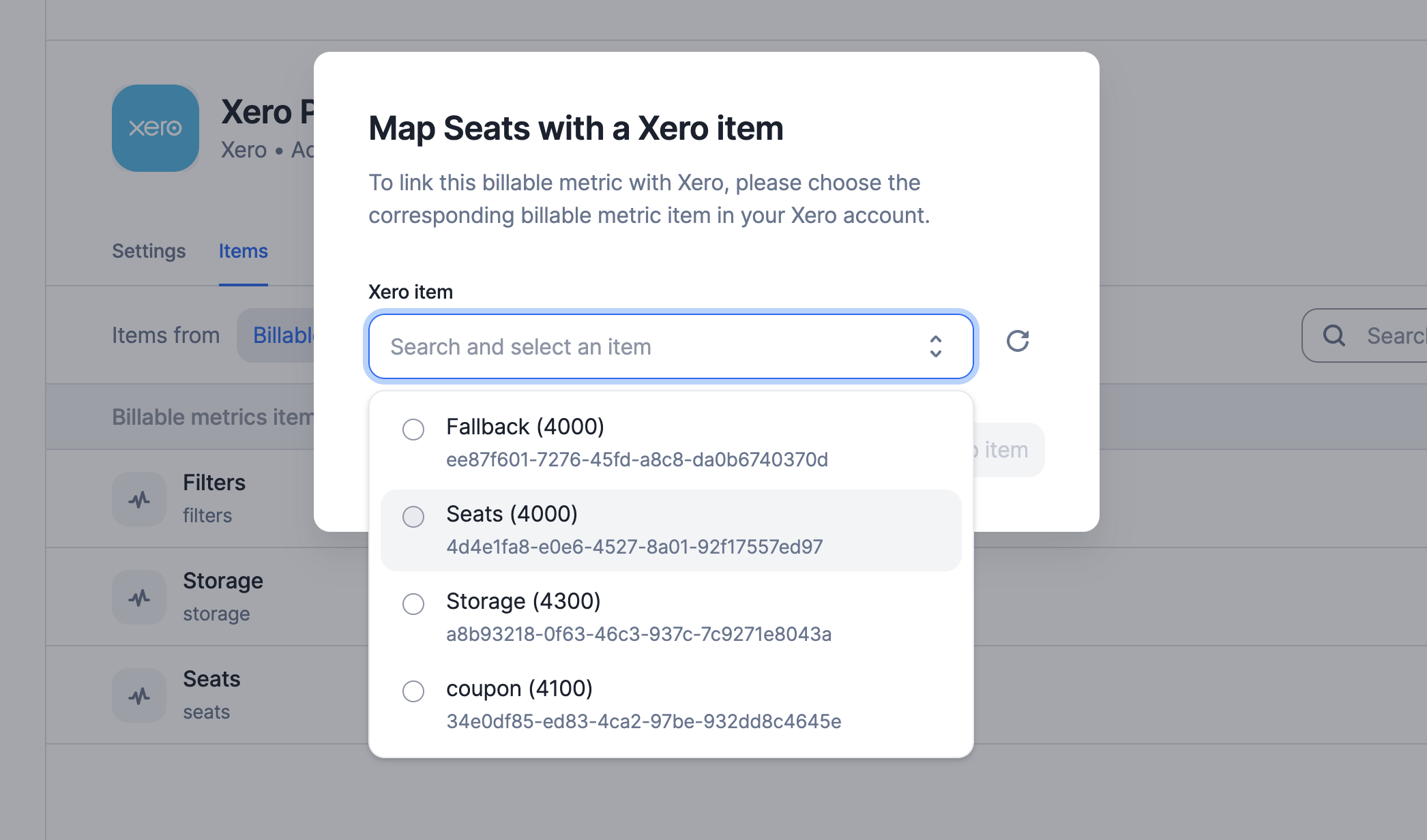Focus the Search and select an item field
1427x840 pixels.
(671, 346)
